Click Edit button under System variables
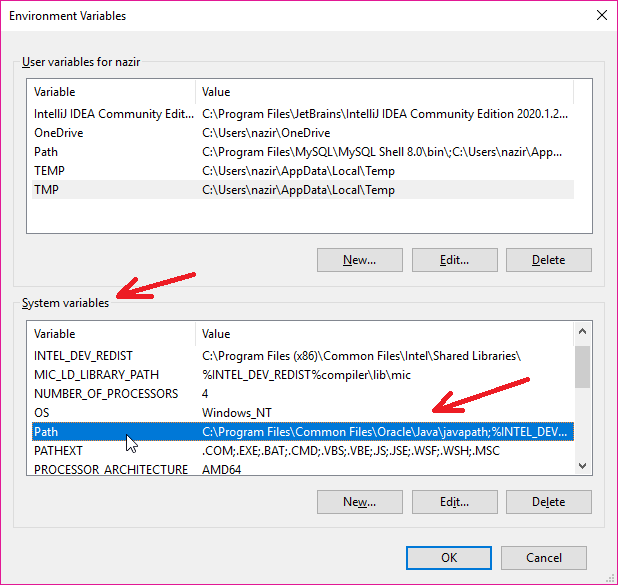This screenshot has height=585, width=618. click(454, 502)
